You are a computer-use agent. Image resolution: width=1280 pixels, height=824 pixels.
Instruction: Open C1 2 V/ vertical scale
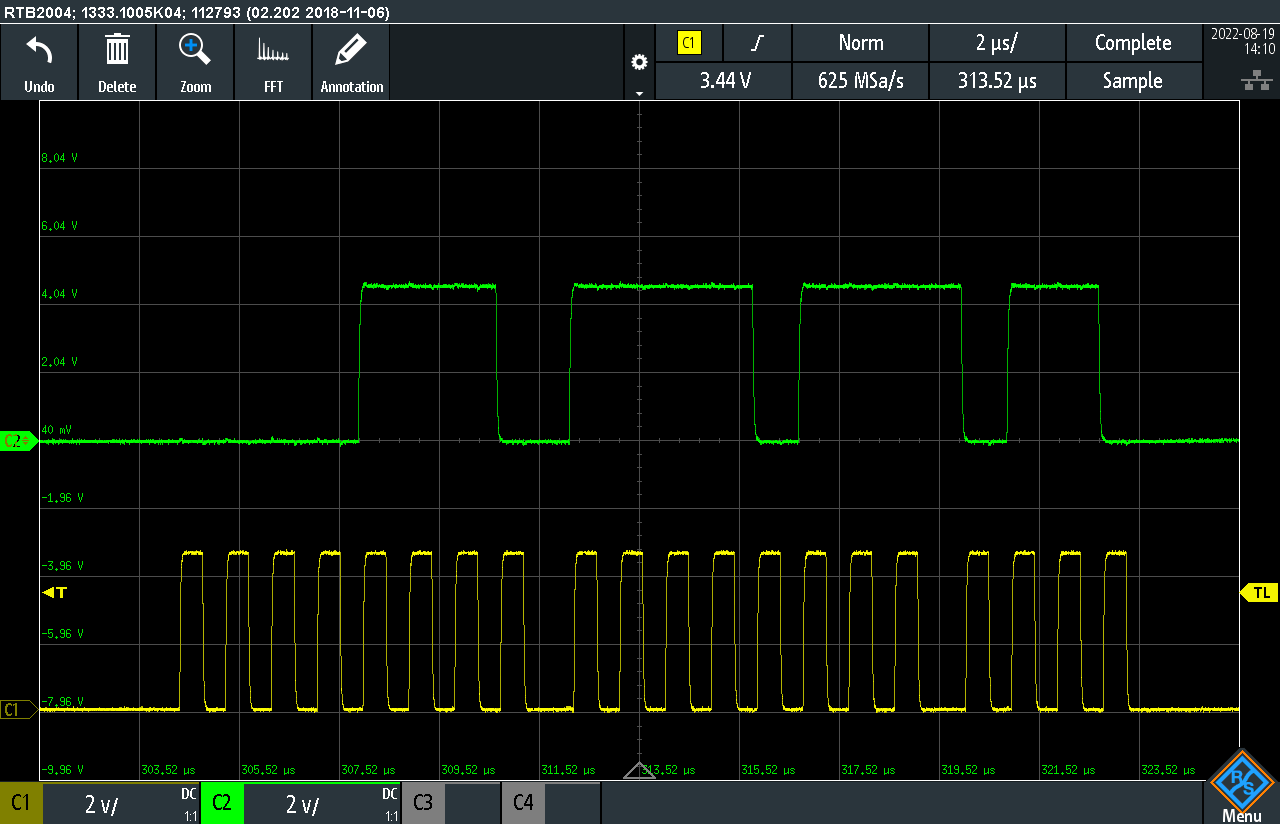(x=121, y=803)
